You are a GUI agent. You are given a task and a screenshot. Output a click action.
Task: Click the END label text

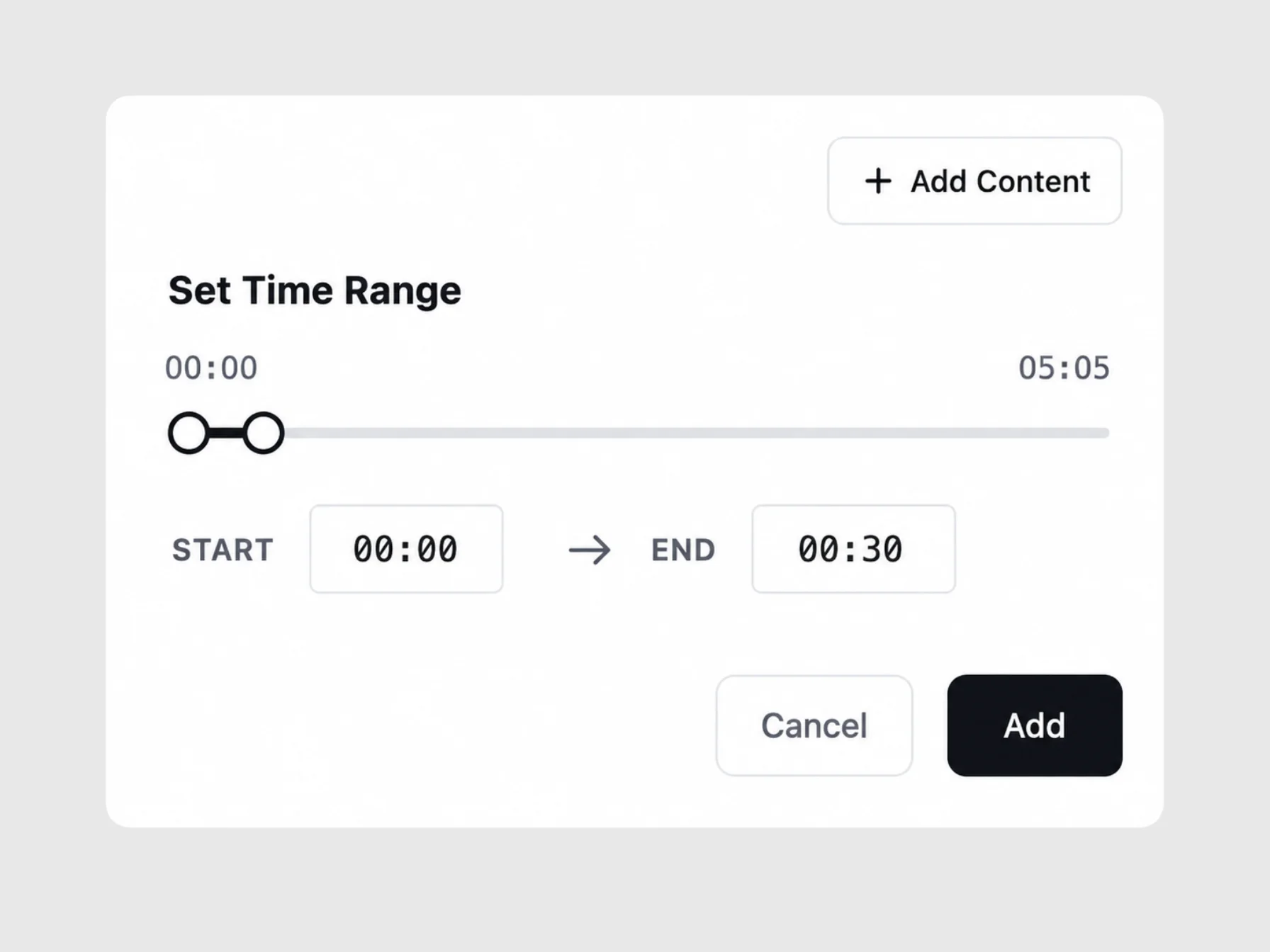683,550
